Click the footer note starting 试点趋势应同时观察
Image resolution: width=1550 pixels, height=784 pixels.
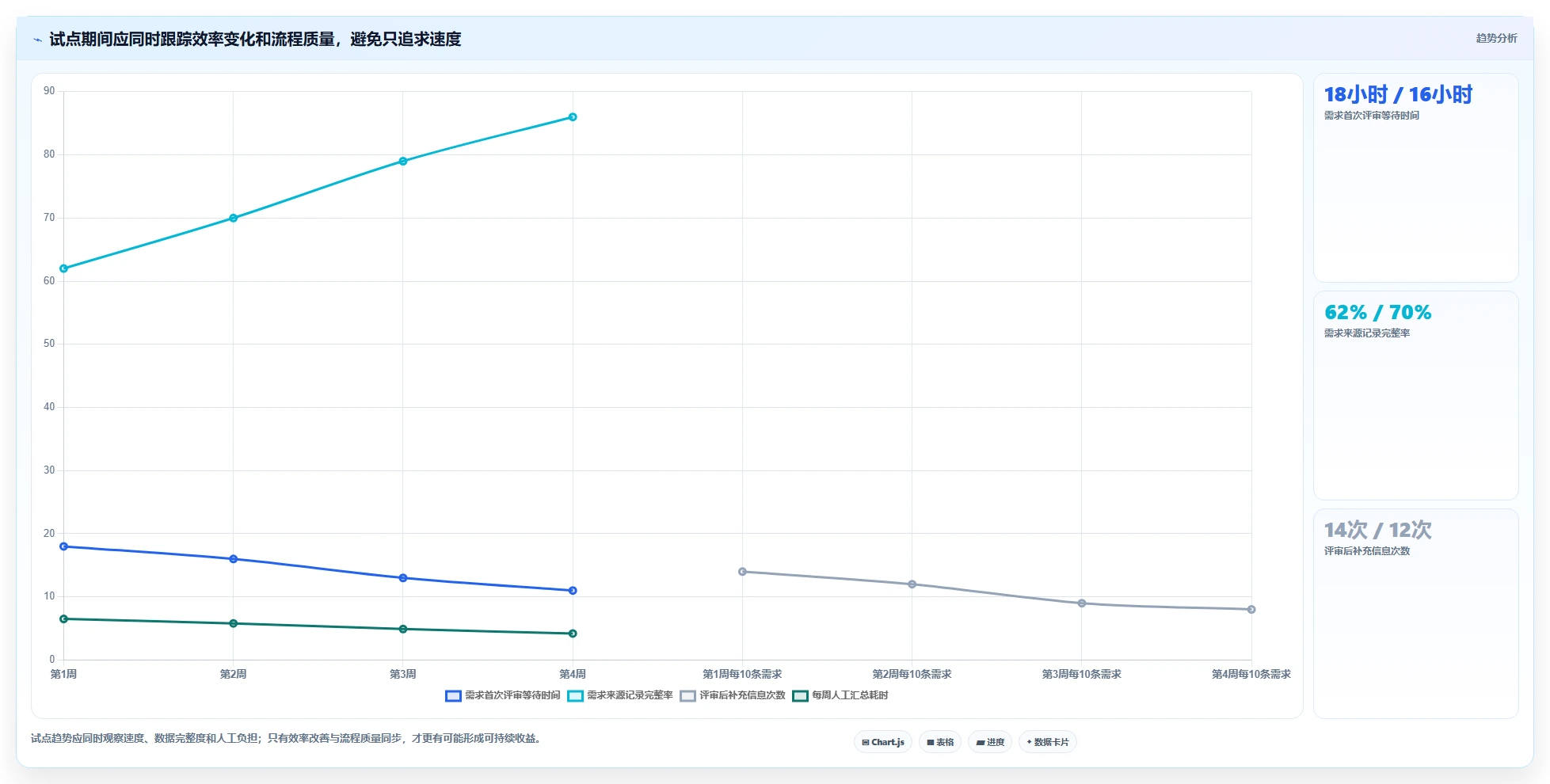[x=286, y=738]
